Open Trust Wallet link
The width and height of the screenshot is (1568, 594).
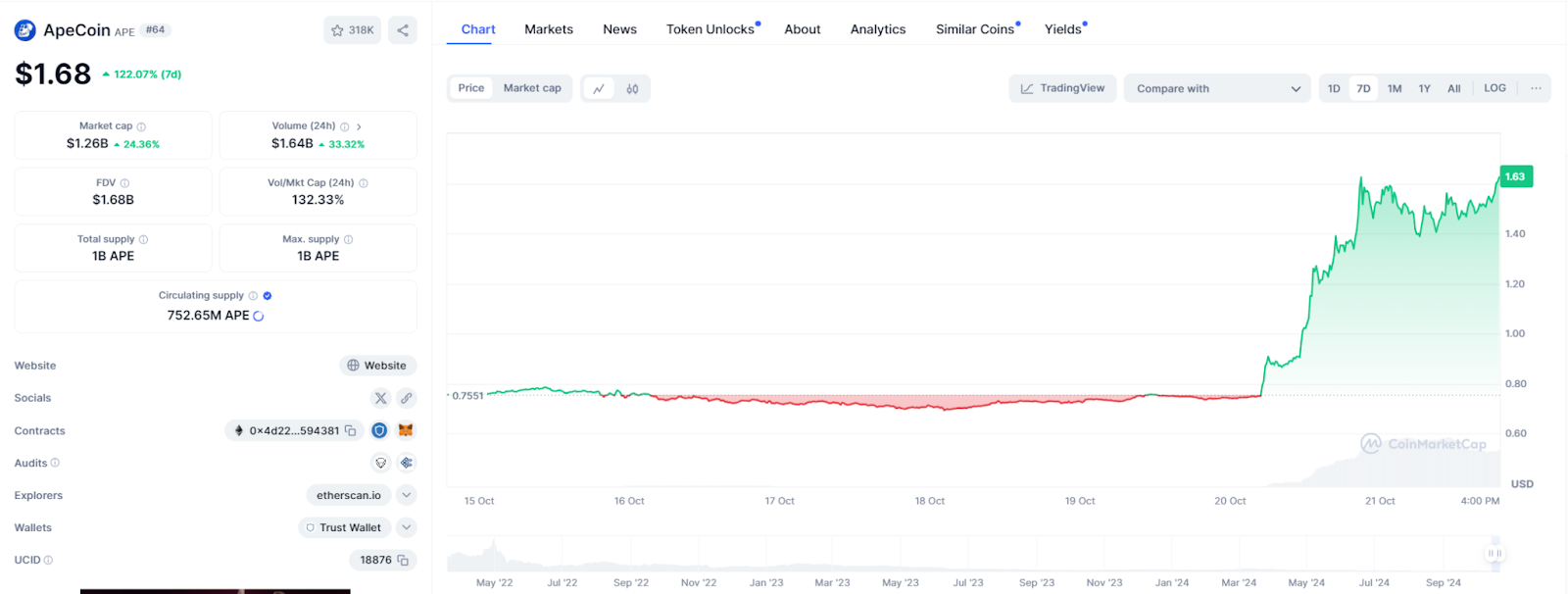tap(344, 527)
